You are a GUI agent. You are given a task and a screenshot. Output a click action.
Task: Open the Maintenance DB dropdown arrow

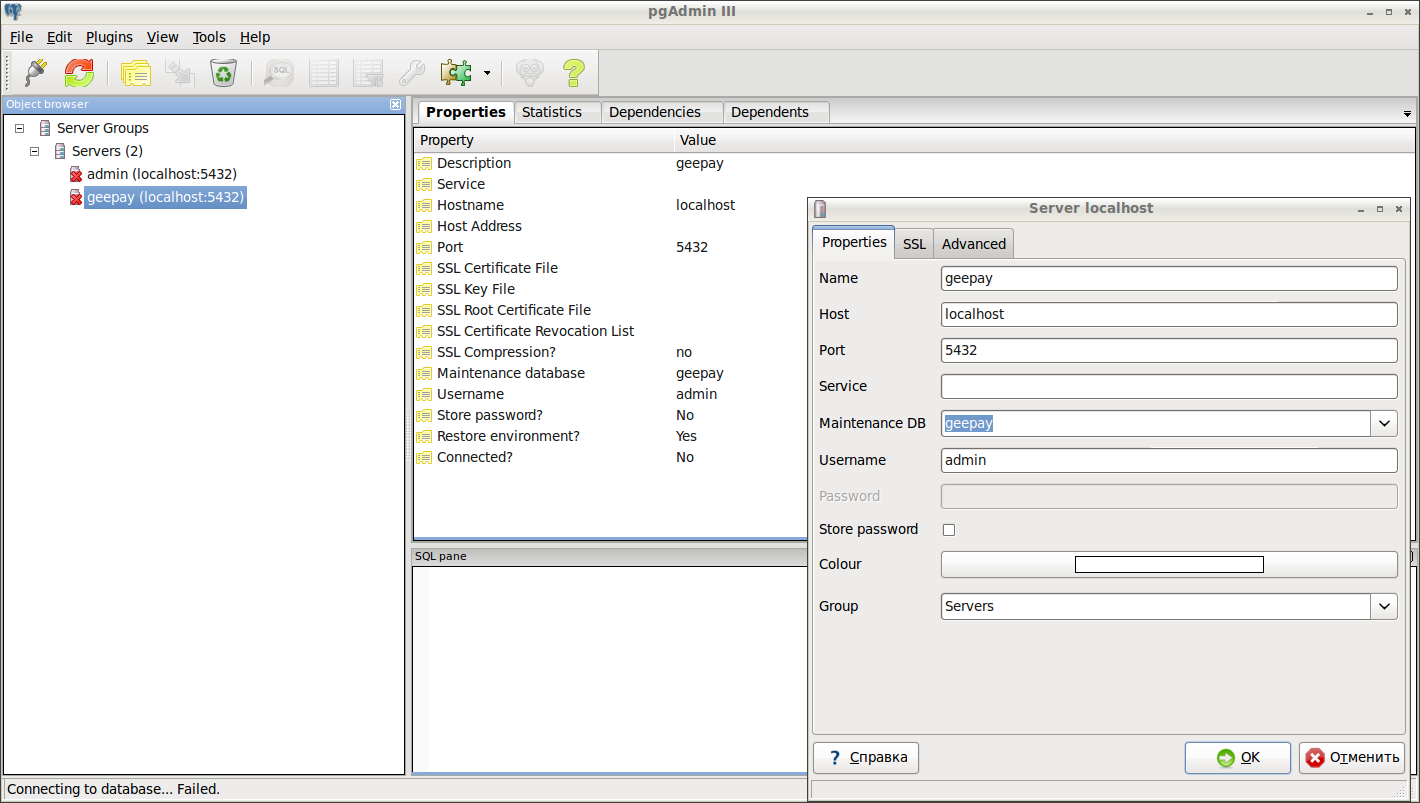point(1384,424)
